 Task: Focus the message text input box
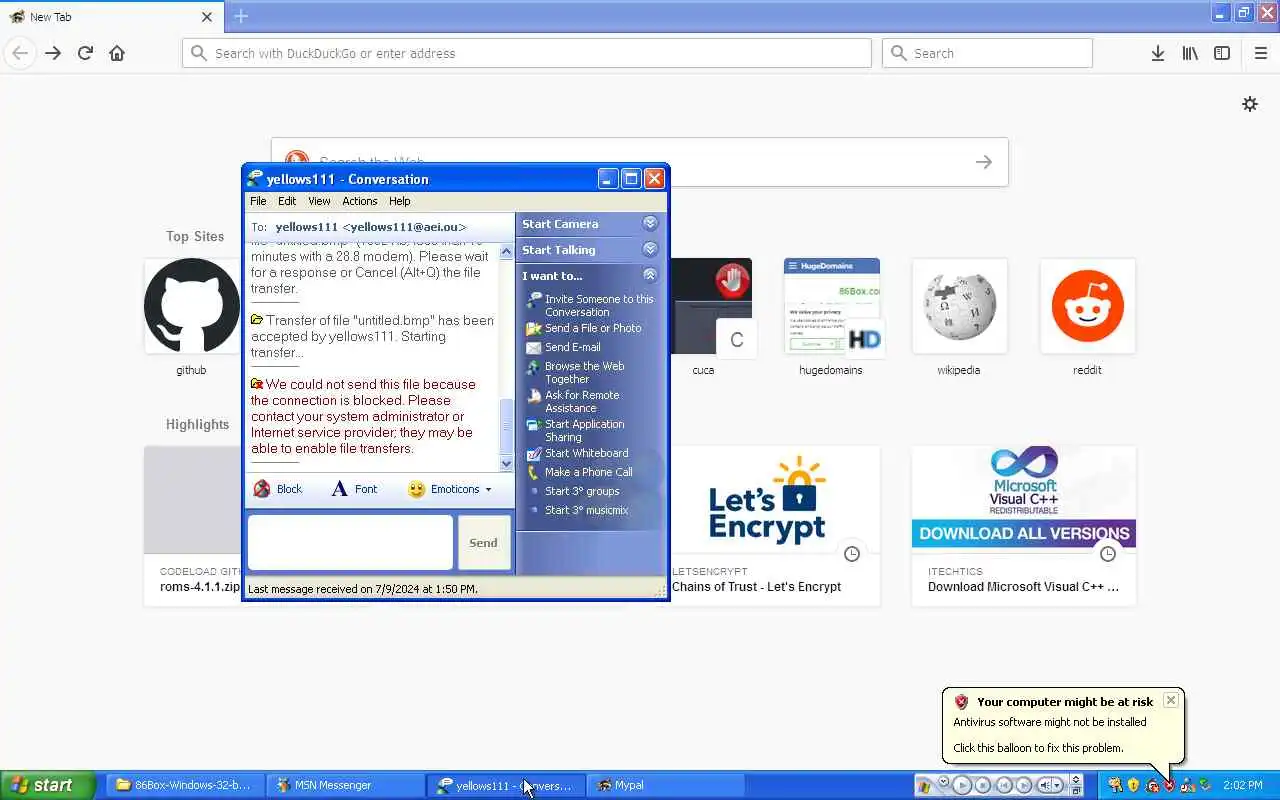click(350, 542)
